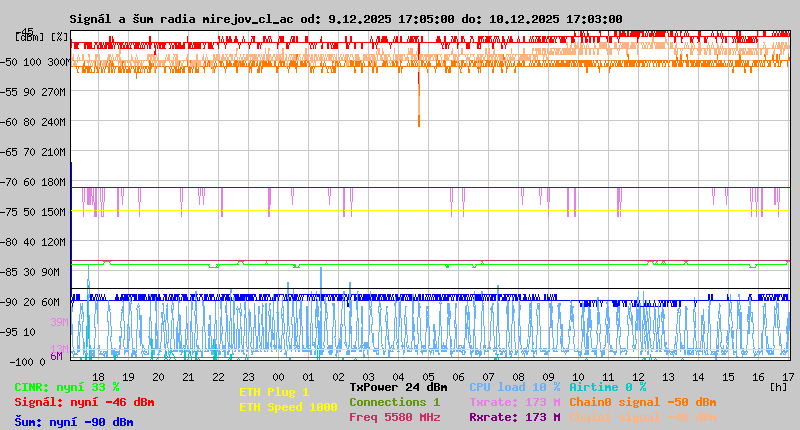Image resolution: width=800 pixels, height=430 pixels.
Task: Click the '18' hour label on x-axis
Action: 98,377
